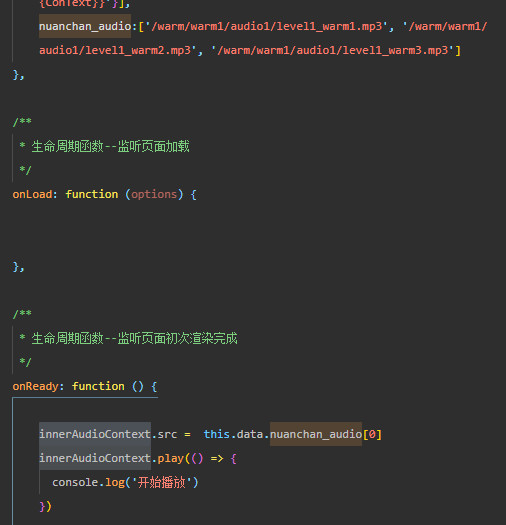Click the log method name
Viewport: 506px width, 525px height.
(x=115, y=482)
